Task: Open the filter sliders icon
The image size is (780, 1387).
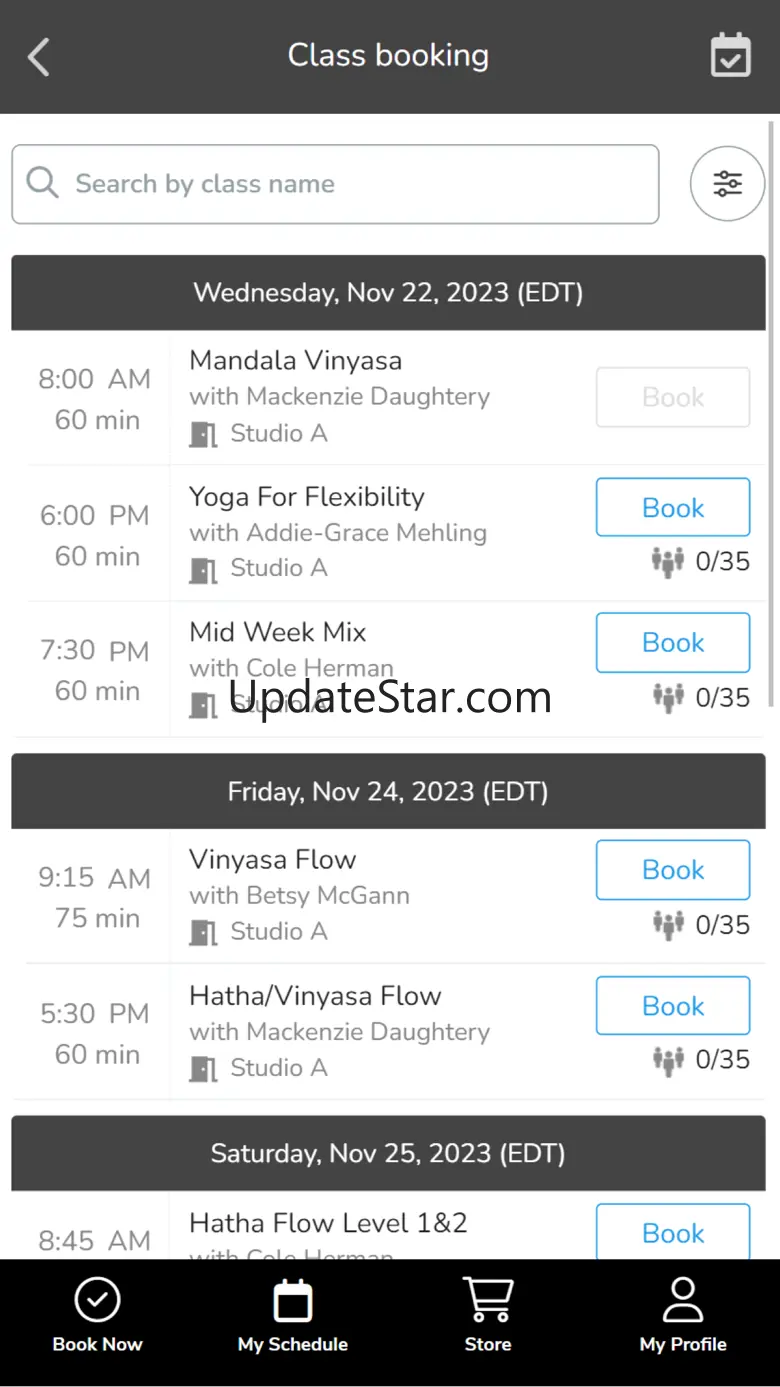Action: point(727,184)
